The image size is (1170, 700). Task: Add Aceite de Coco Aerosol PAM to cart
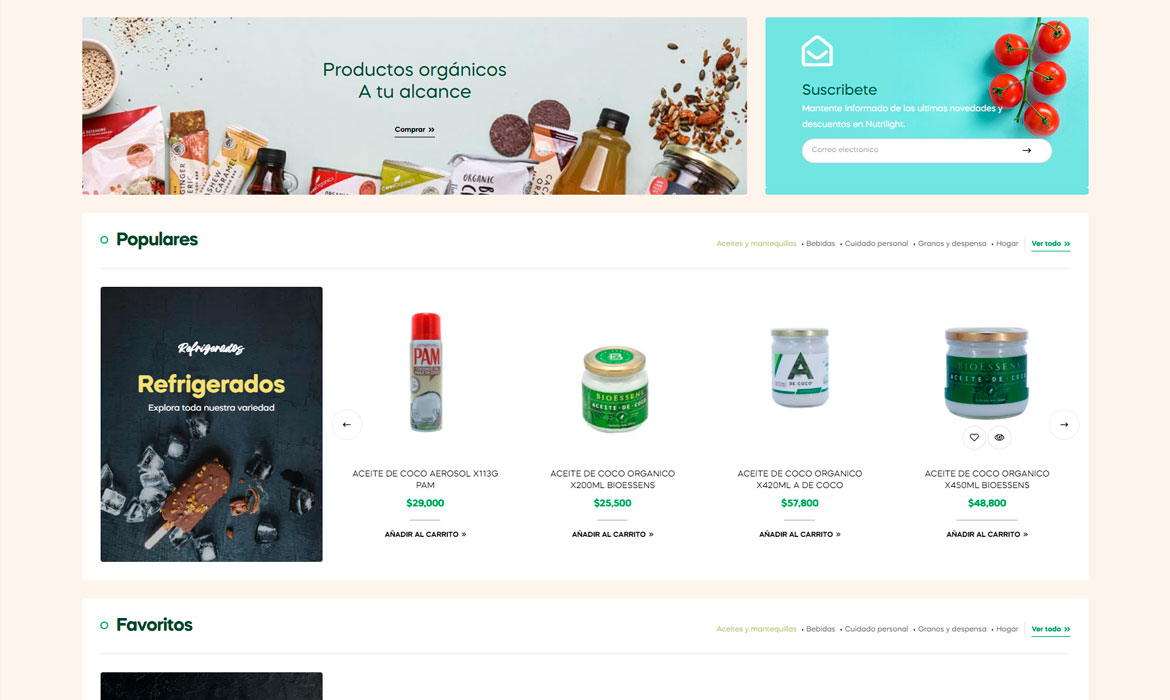[425, 534]
